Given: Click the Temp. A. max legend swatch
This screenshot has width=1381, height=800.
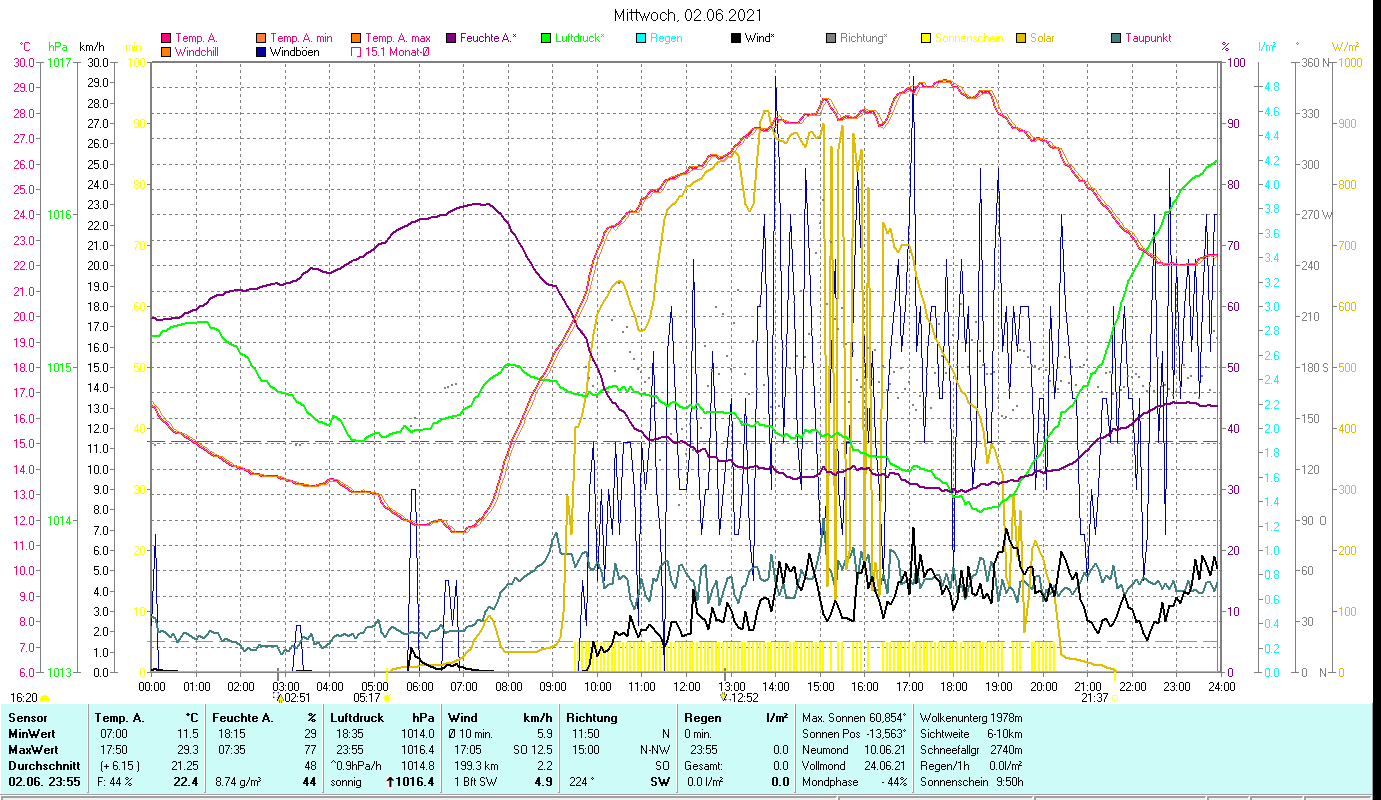Looking at the screenshot, I should tap(355, 38).
